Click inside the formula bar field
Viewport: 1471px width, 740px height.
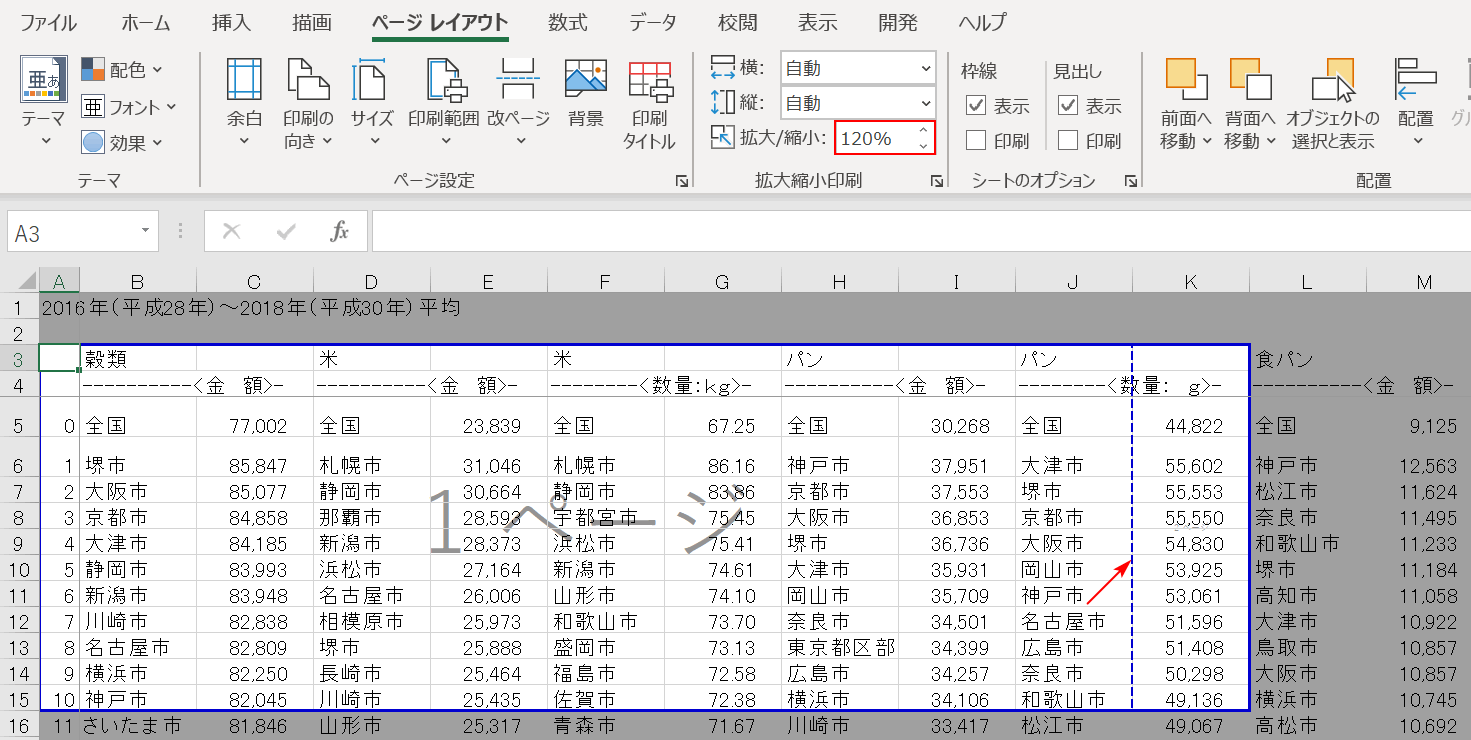tap(921, 232)
